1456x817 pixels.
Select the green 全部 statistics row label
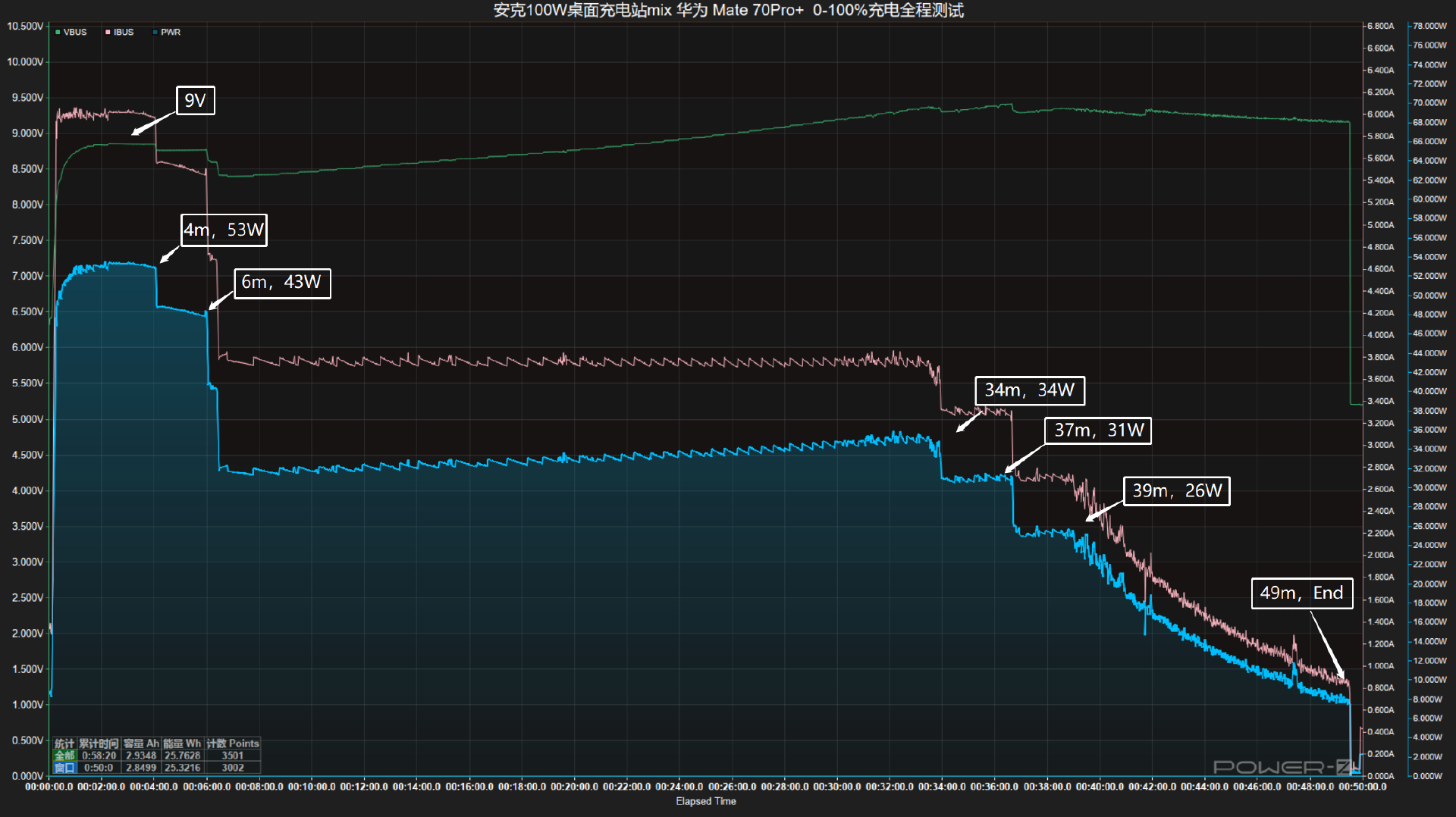(64, 756)
